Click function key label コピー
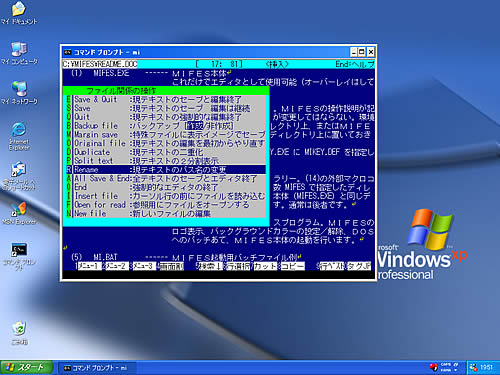500x375 pixels. [293, 266]
